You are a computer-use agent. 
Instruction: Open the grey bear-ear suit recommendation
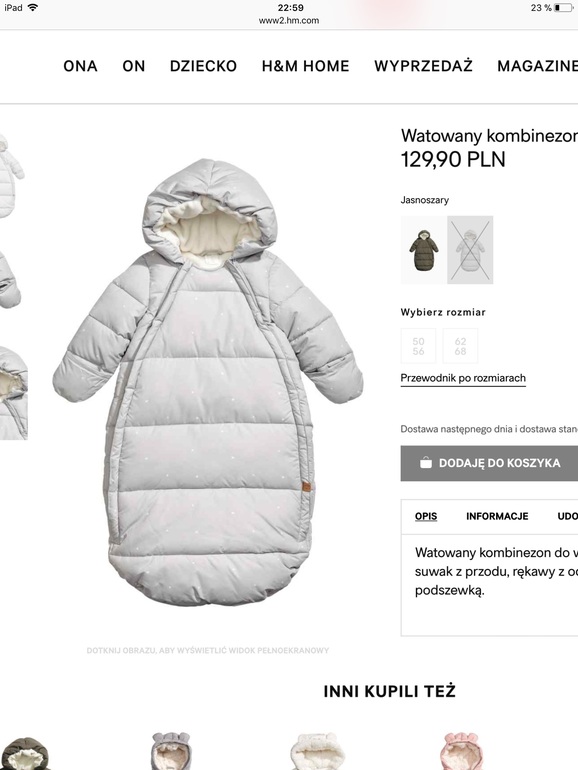click(170, 751)
